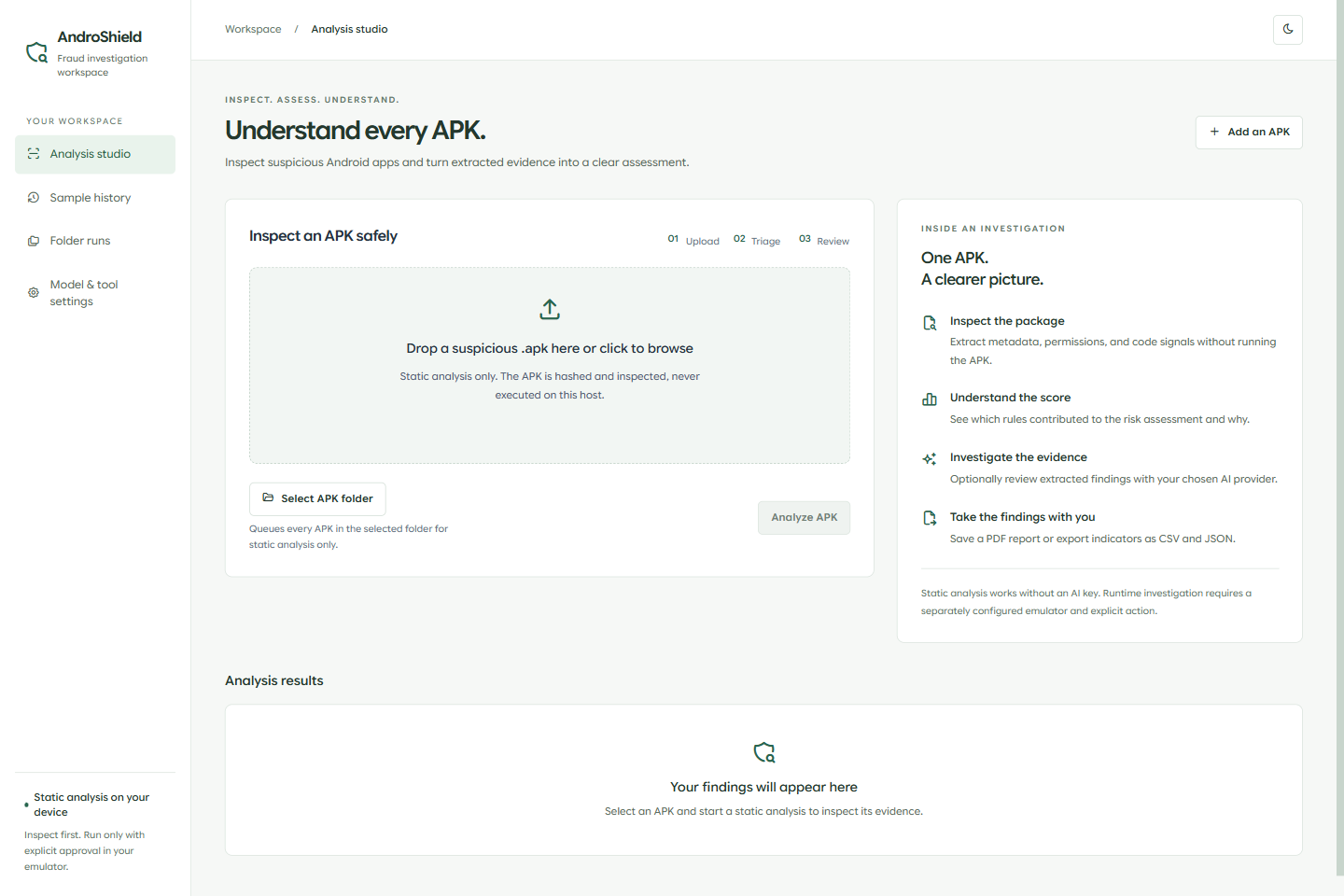The width and height of the screenshot is (1344, 896).
Task: Click the 'Fraud investigation workspace' subtitle
Action: pos(103,65)
